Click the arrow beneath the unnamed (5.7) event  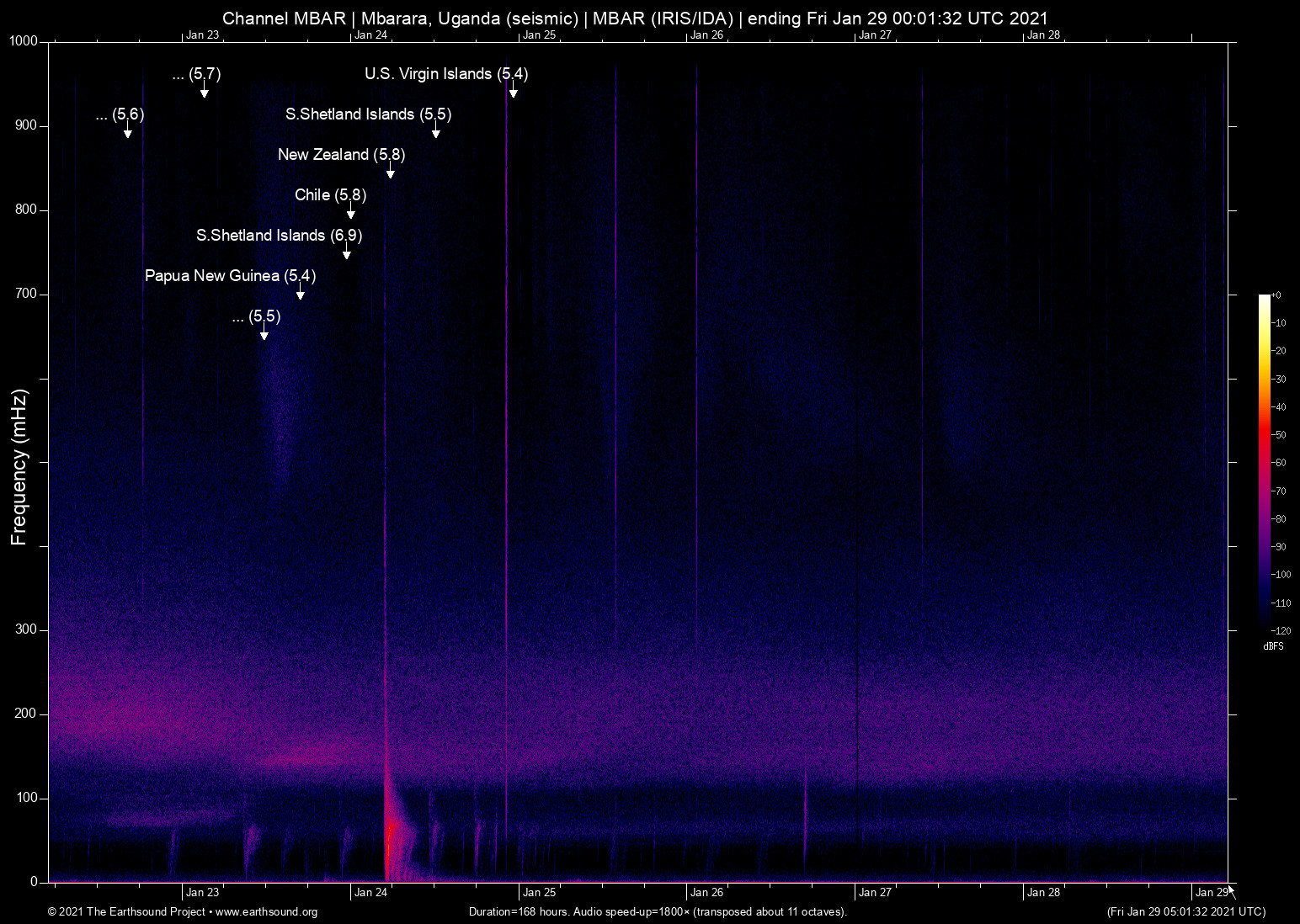click(x=204, y=91)
